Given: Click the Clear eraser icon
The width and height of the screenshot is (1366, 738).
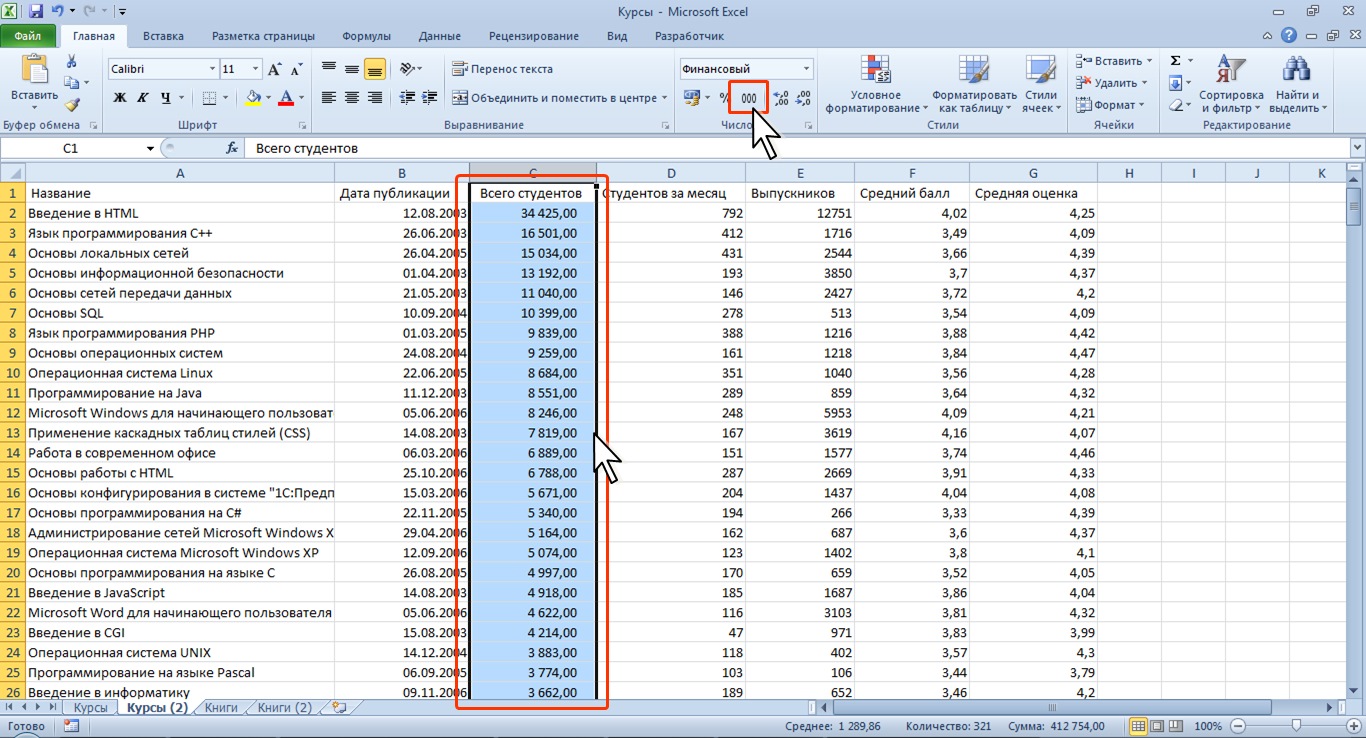Looking at the screenshot, I should tap(1176, 105).
